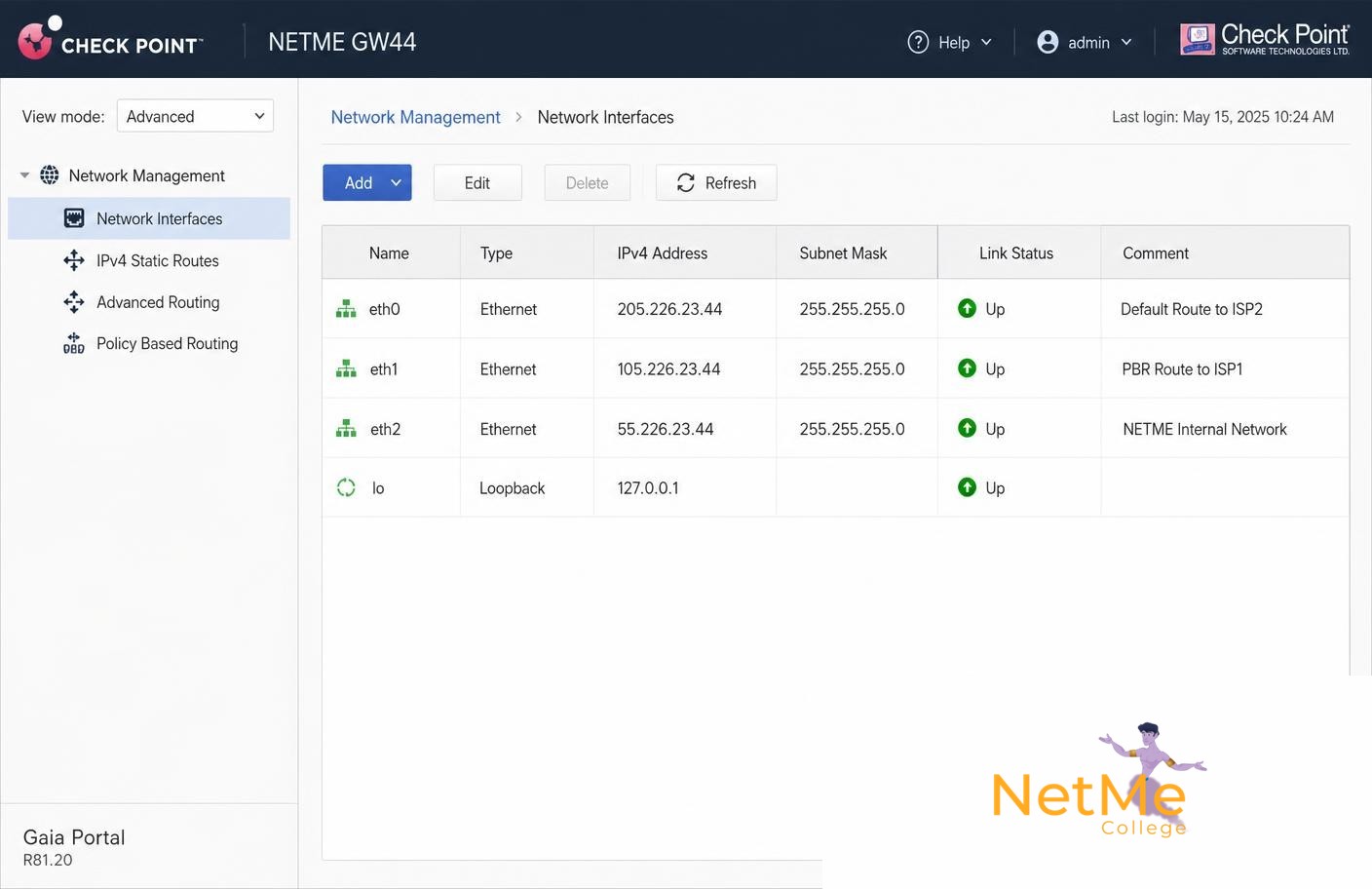
Task: Click the admin user avatar icon
Action: 1048,42
